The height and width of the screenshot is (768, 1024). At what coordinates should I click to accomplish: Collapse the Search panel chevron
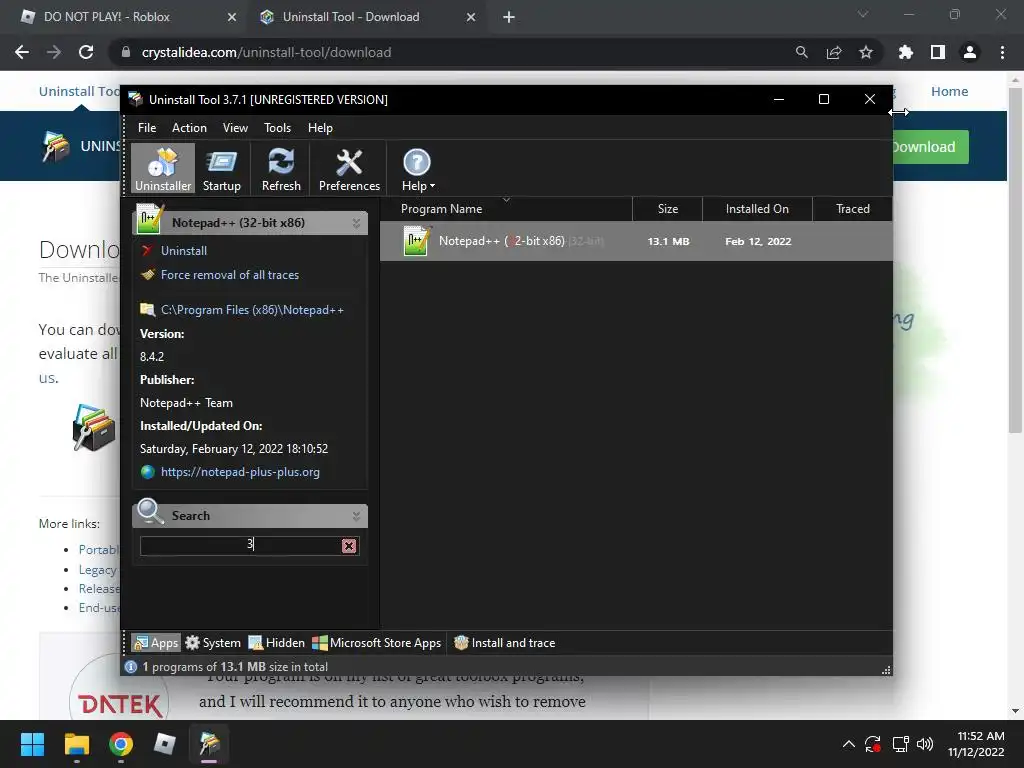click(356, 516)
